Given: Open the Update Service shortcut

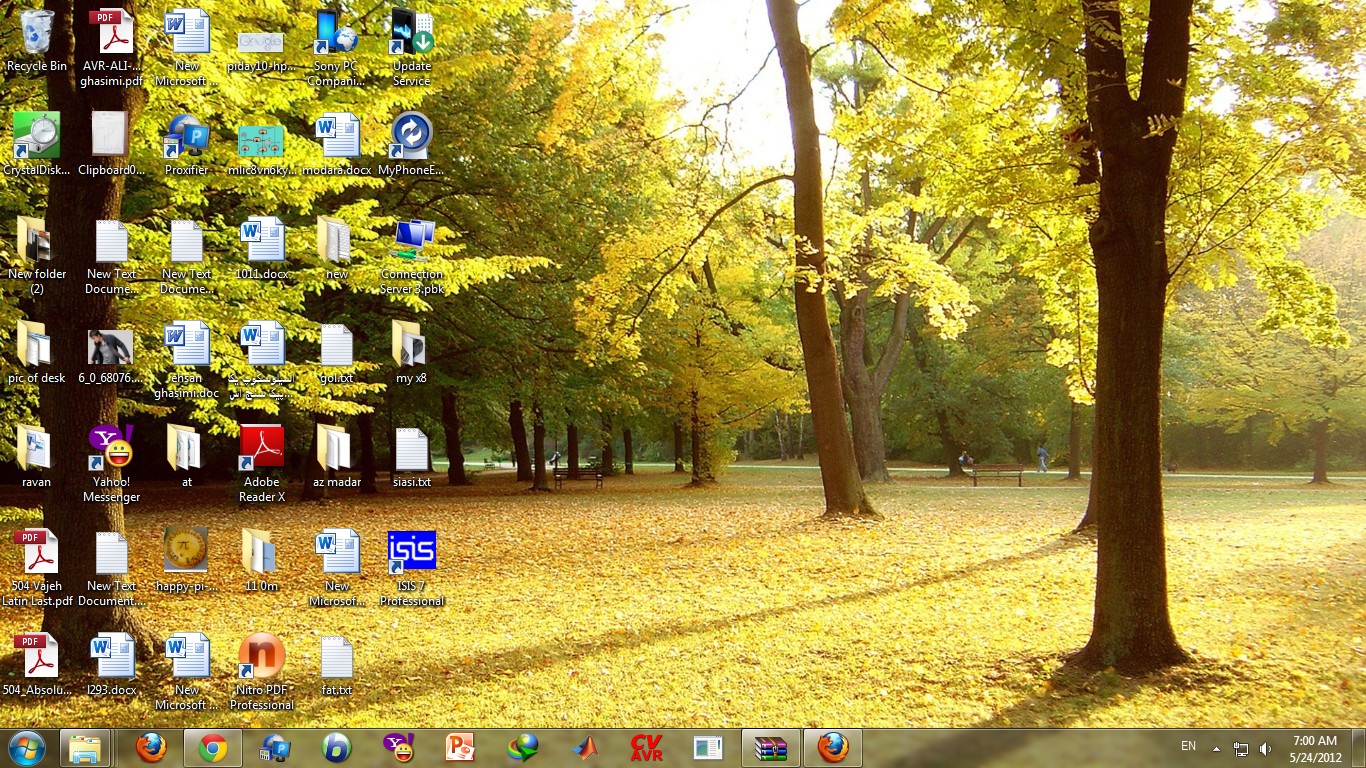Looking at the screenshot, I should [412, 47].
